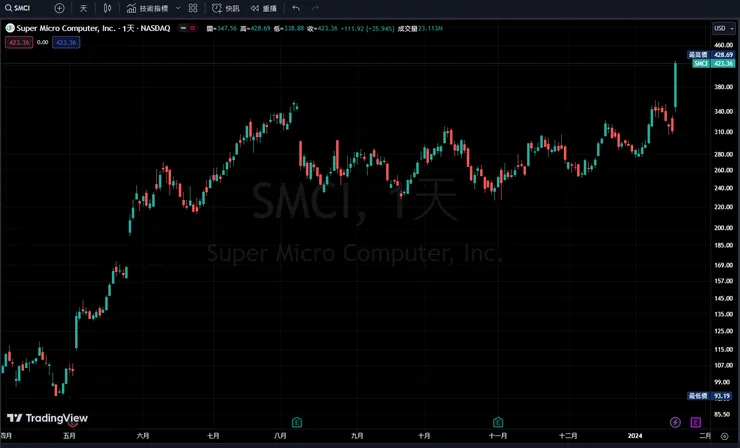Open the earnings marker near 十一月
Image resolution: width=740 pixels, height=448 pixels.
498,422
